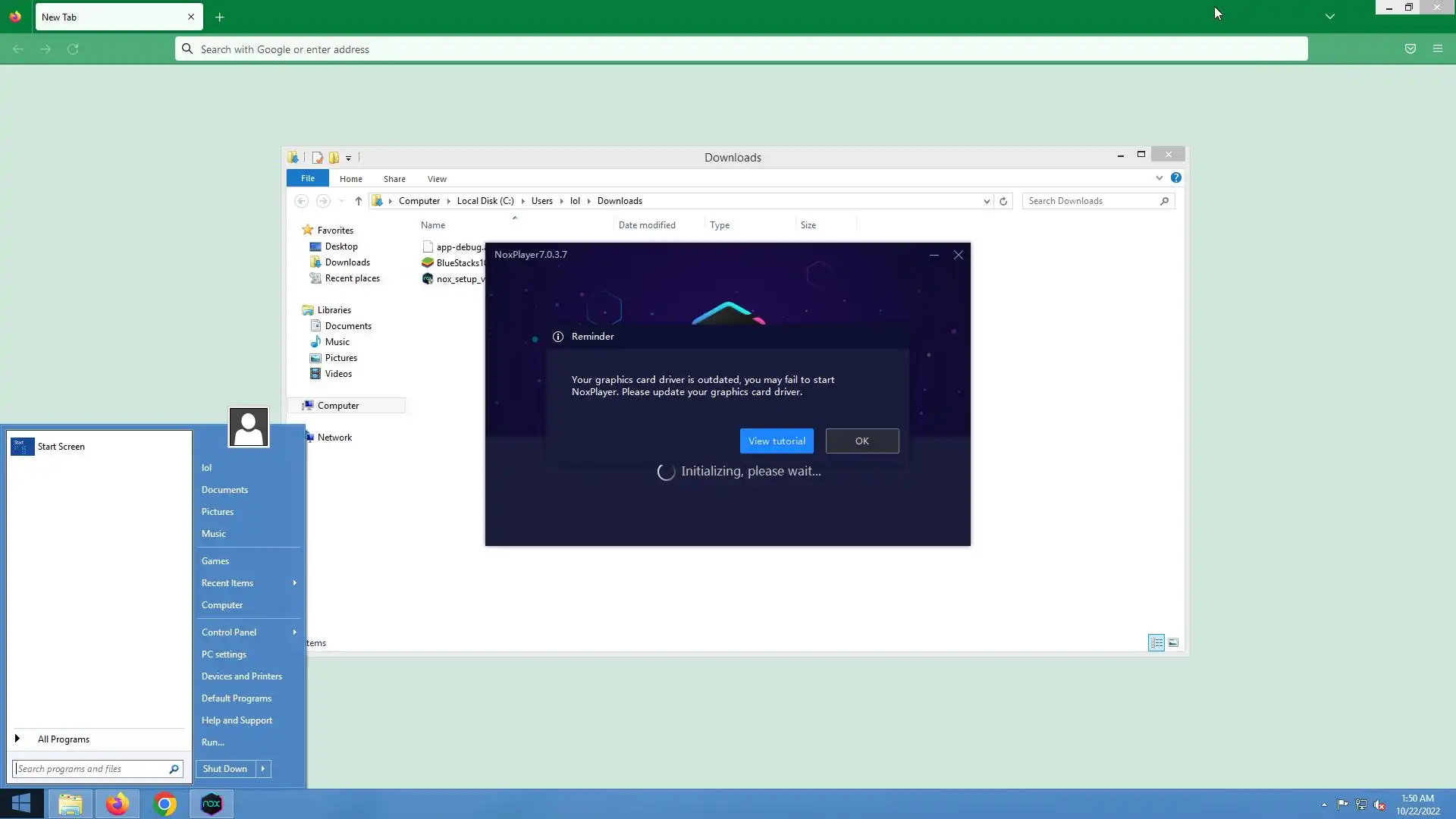Switch to large icons view in Explorer
1456x819 pixels.
coord(1173,642)
